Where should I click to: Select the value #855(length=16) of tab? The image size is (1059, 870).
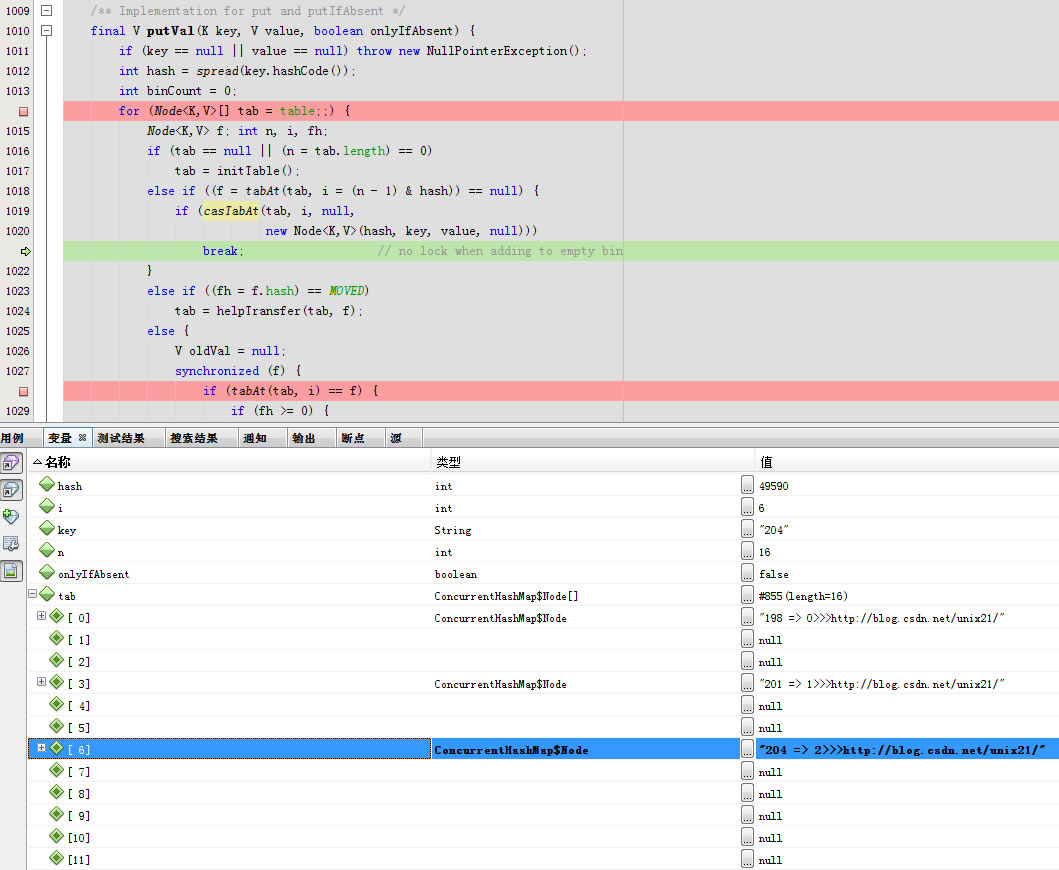(x=803, y=596)
